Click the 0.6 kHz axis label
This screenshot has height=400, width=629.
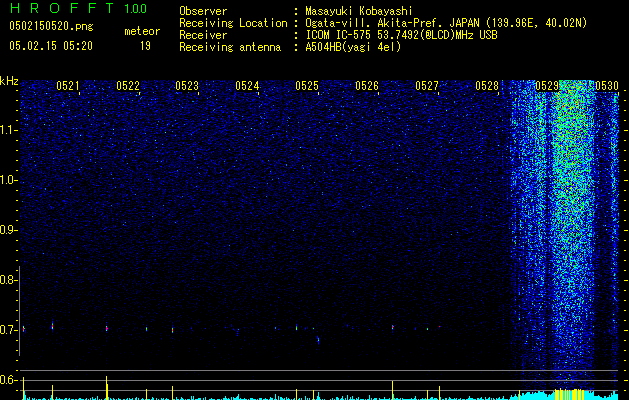8,380
